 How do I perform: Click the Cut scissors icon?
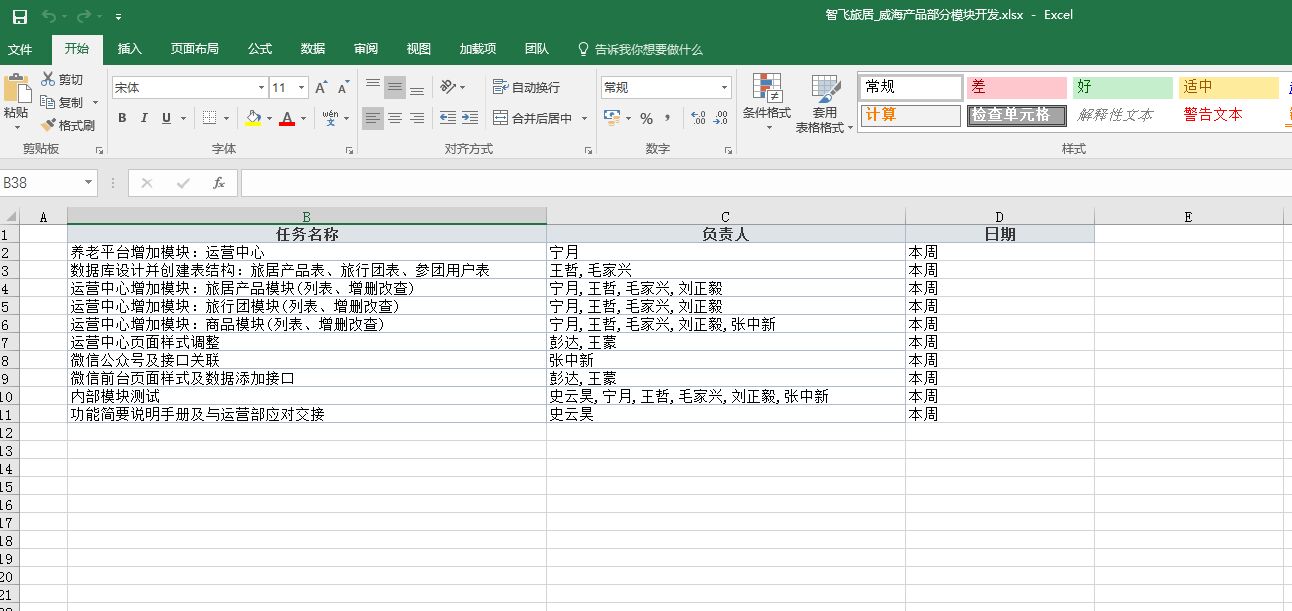[48, 79]
